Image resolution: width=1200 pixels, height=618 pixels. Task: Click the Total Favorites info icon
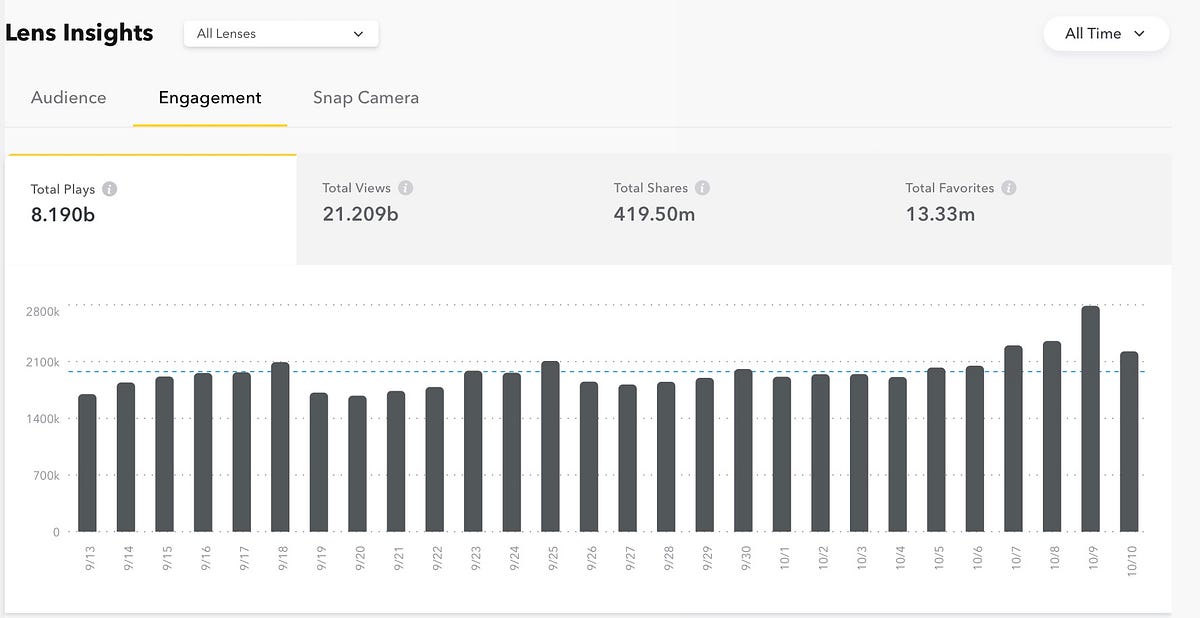coord(1007,187)
